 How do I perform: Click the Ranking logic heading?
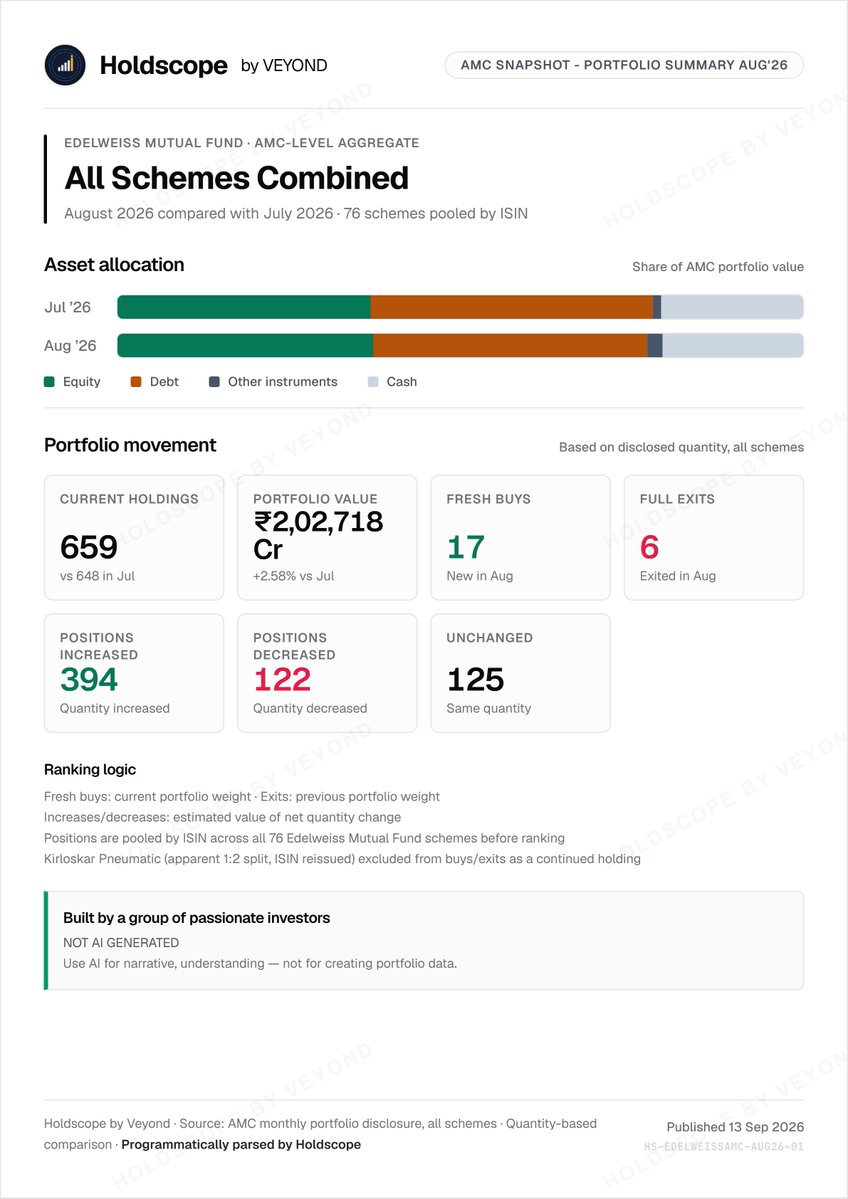tap(90, 769)
